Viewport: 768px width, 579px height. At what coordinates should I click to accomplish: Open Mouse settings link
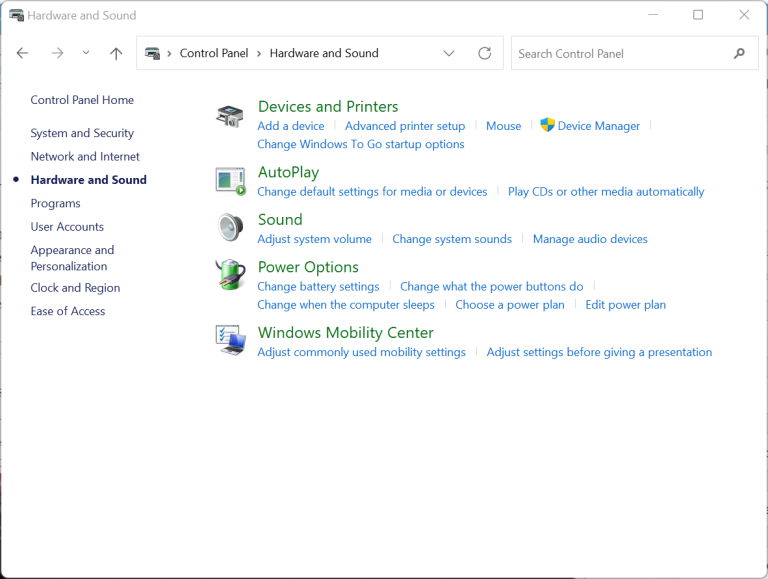coord(503,126)
